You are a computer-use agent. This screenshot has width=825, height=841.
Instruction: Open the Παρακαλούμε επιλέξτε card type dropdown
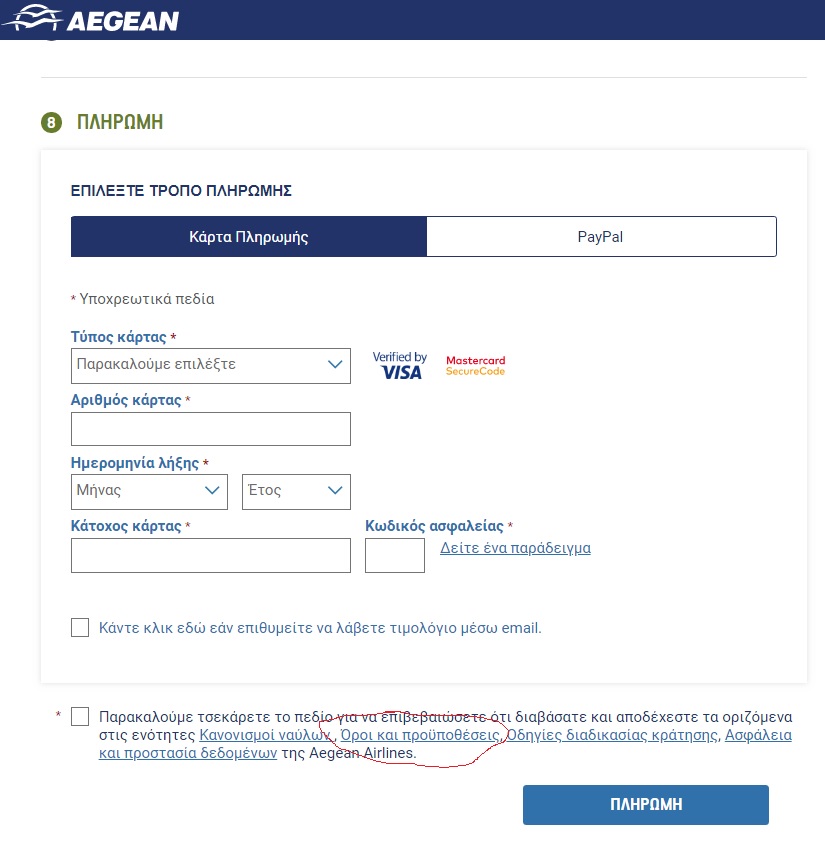coord(211,366)
